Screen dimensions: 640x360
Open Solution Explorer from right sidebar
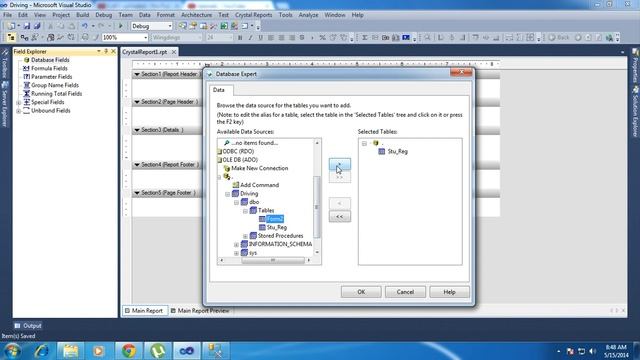click(635, 112)
